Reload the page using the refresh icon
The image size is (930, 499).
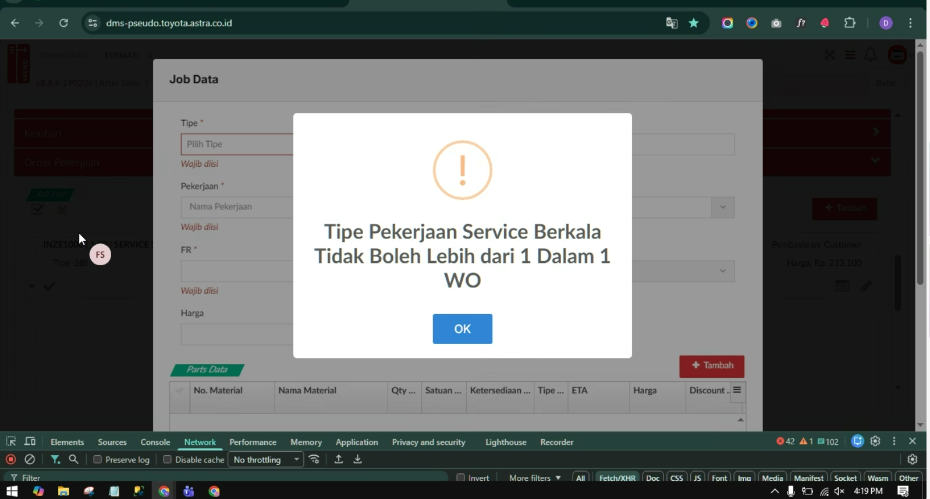coord(64,23)
